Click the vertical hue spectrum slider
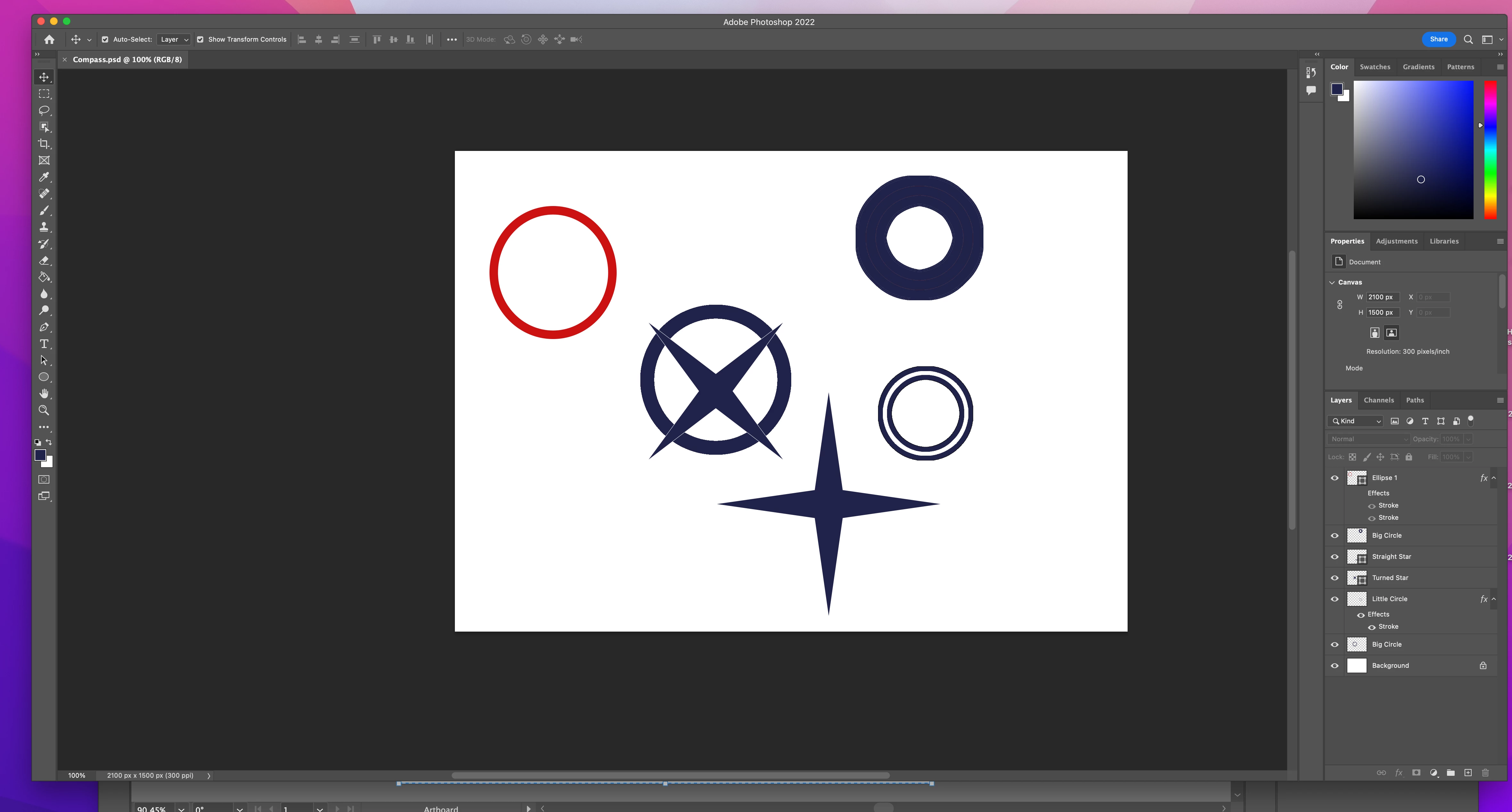 coord(1490,150)
